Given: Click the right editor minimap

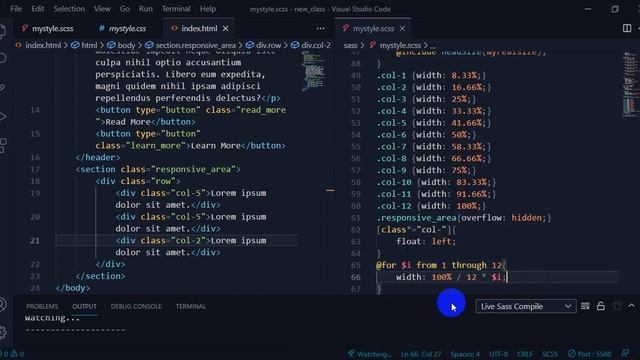Looking at the screenshot, I should pos(631,84).
